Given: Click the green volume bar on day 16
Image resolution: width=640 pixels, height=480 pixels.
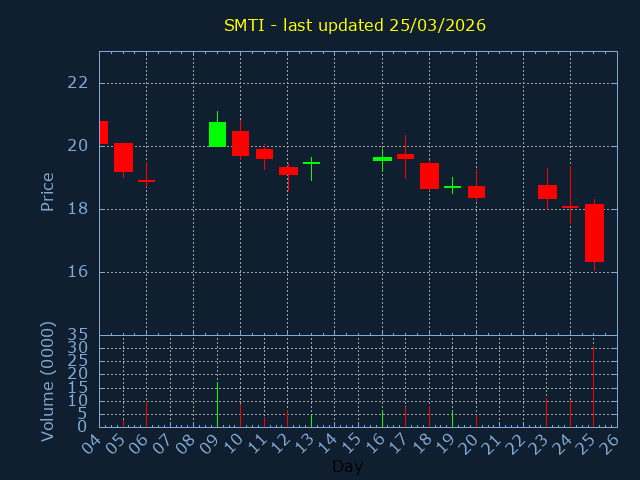Looking at the screenshot, I should [x=382, y=418].
